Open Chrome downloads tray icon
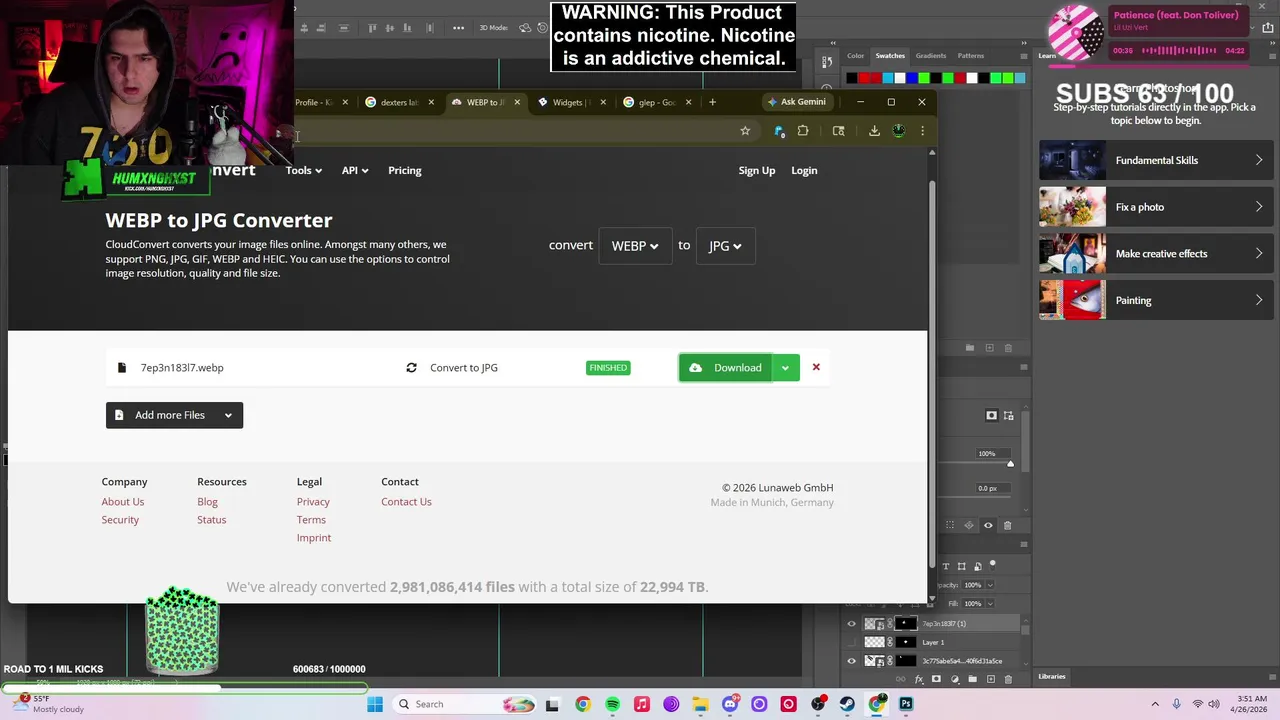 pyautogui.click(x=874, y=131)
